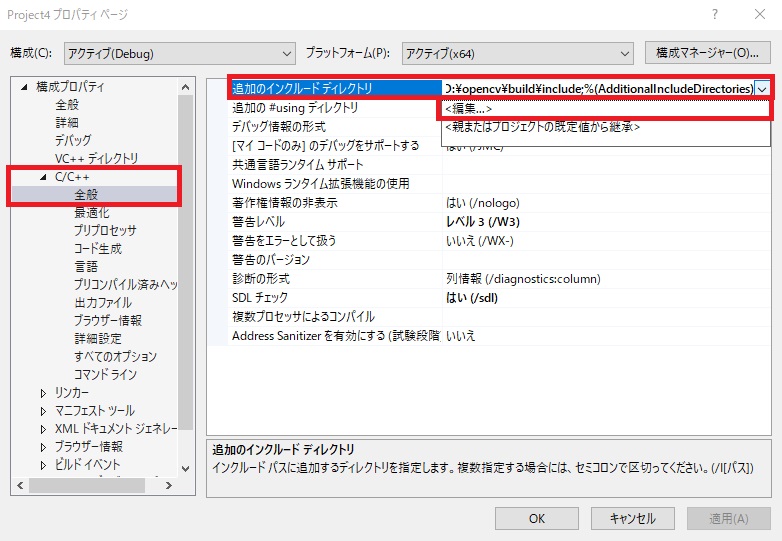Select the デバッグ情報の形式 property
Screen dimensions: 782x541
point(278,127)
